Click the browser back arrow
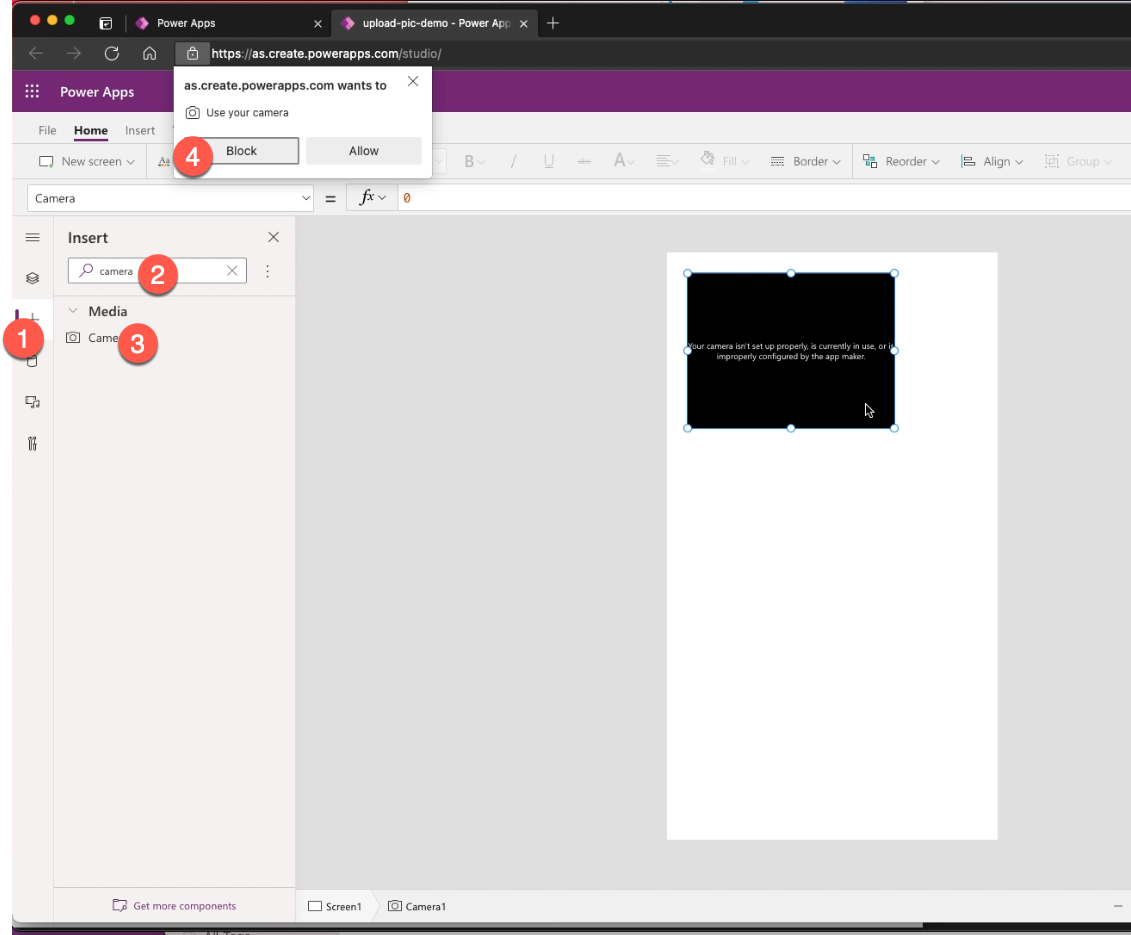This screenshot has height=935, width=1131. tap(36, 53)
